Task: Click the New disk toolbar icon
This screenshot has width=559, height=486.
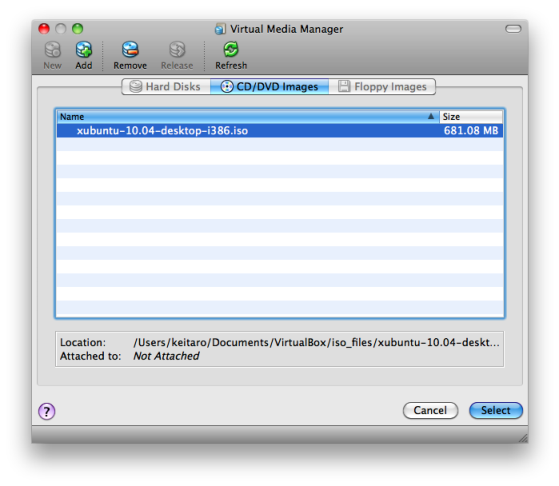Action: (53, 50)
